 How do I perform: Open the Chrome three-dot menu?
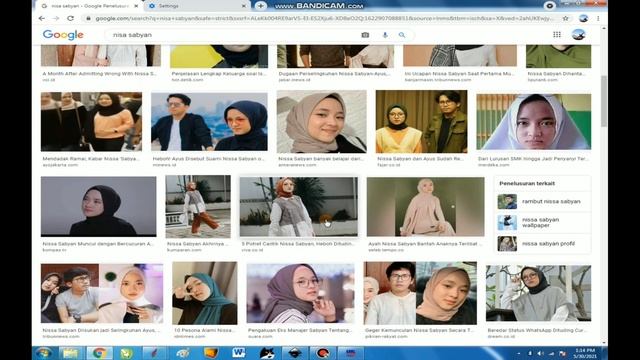click(598, 18)
